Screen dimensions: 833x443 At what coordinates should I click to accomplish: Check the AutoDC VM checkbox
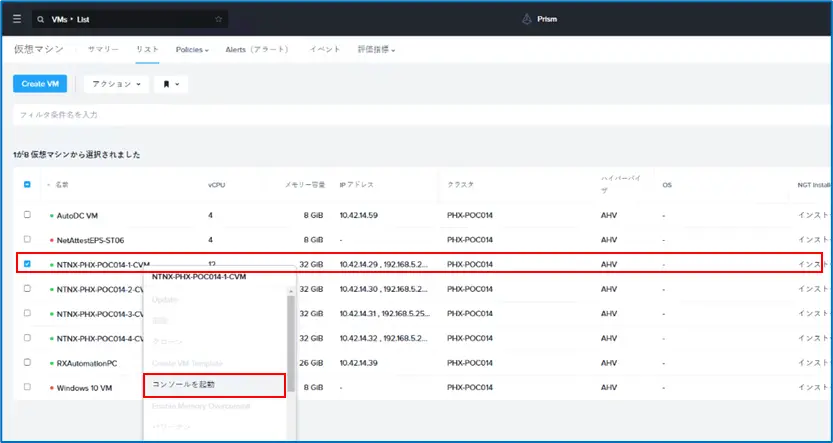(x=27, y=215)
